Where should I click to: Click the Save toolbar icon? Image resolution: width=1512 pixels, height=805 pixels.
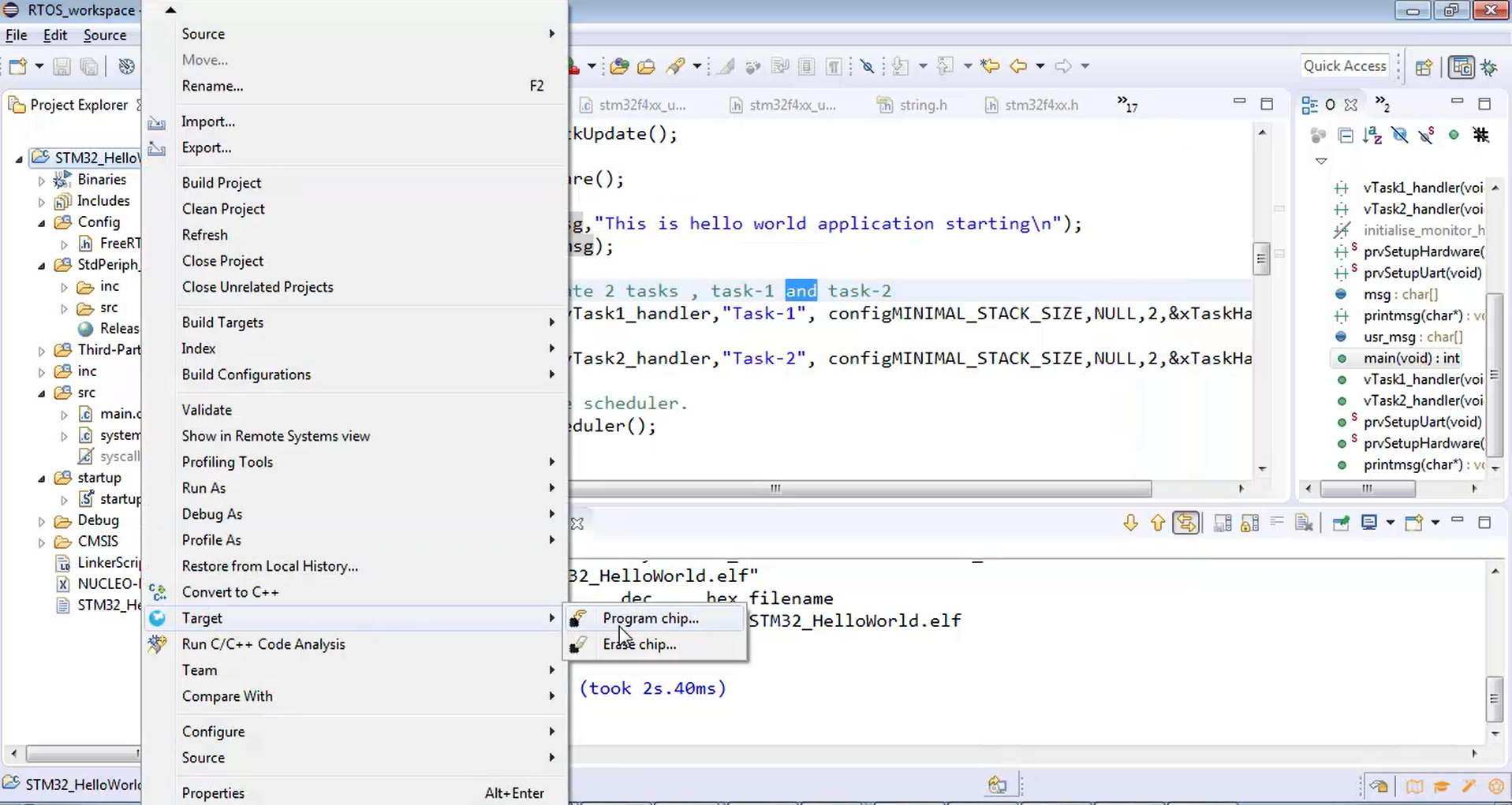[x=62, y=66]
